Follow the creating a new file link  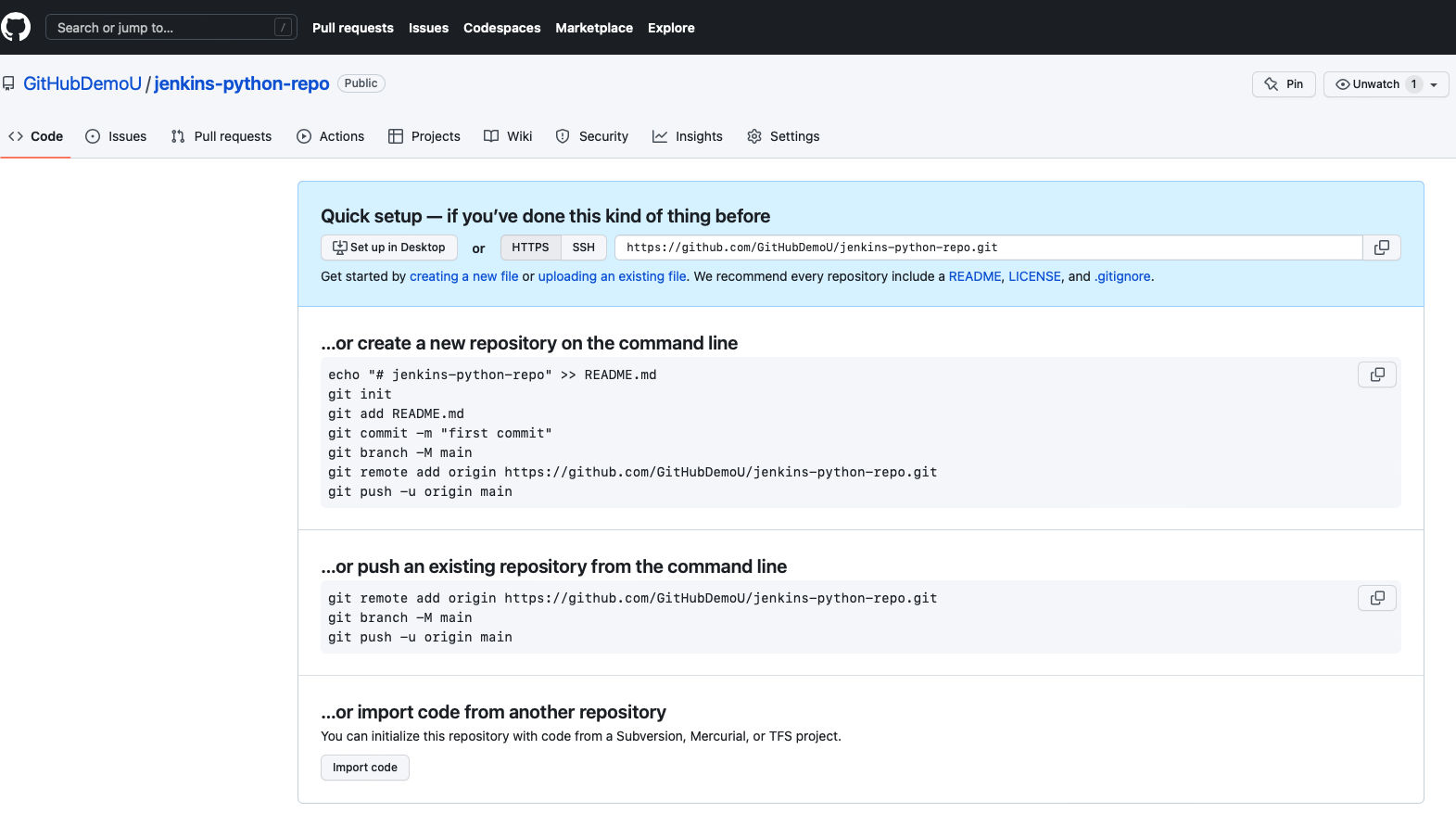coord(464,276)
